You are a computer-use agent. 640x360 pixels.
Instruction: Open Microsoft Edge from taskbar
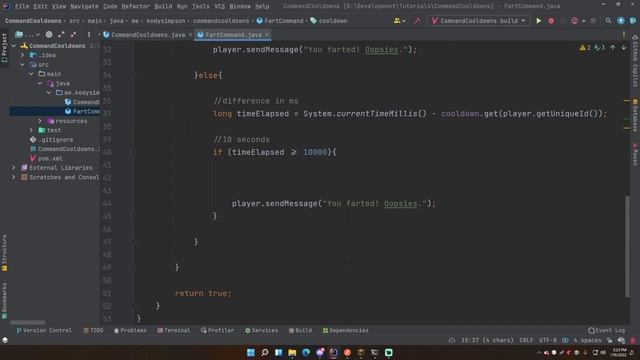click(x=306, y=352)
